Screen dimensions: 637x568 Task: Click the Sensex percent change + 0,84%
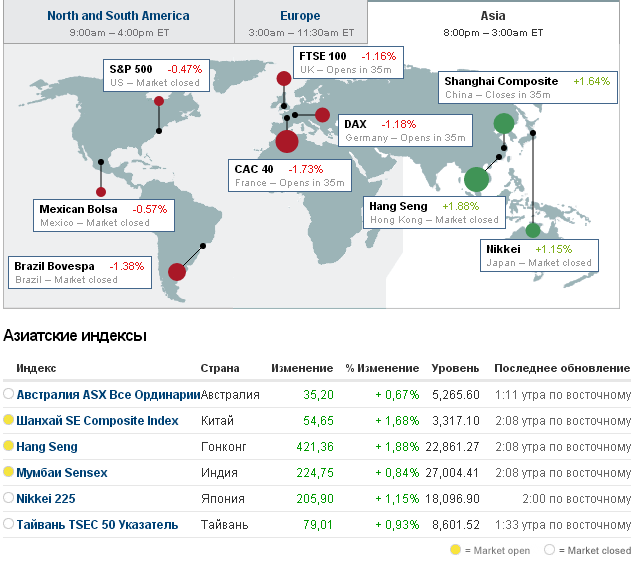pos(397,473)
